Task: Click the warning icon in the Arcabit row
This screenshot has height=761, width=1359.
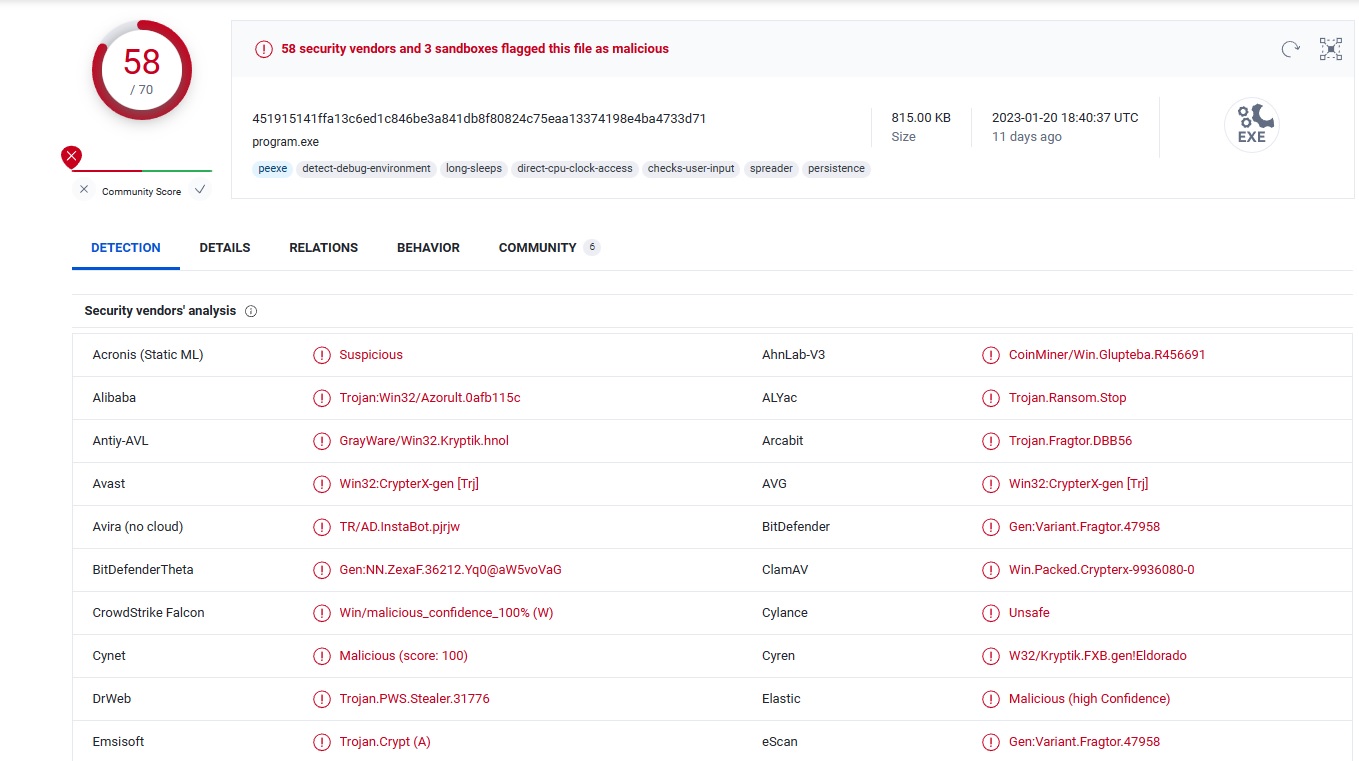Action: click(991, 441)
